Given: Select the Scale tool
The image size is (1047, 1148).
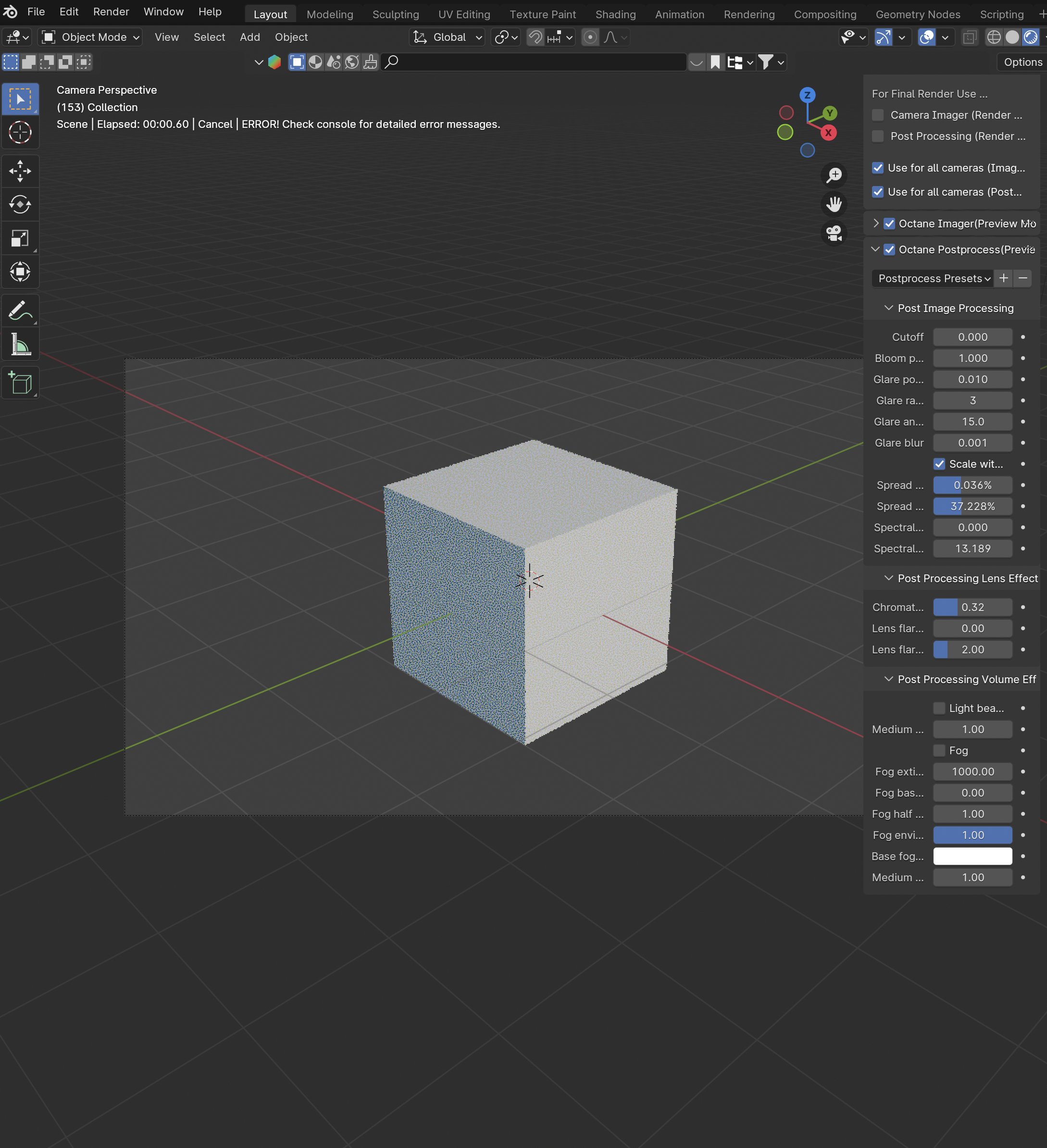Looking at the screenshot, I should click(20, 238).
